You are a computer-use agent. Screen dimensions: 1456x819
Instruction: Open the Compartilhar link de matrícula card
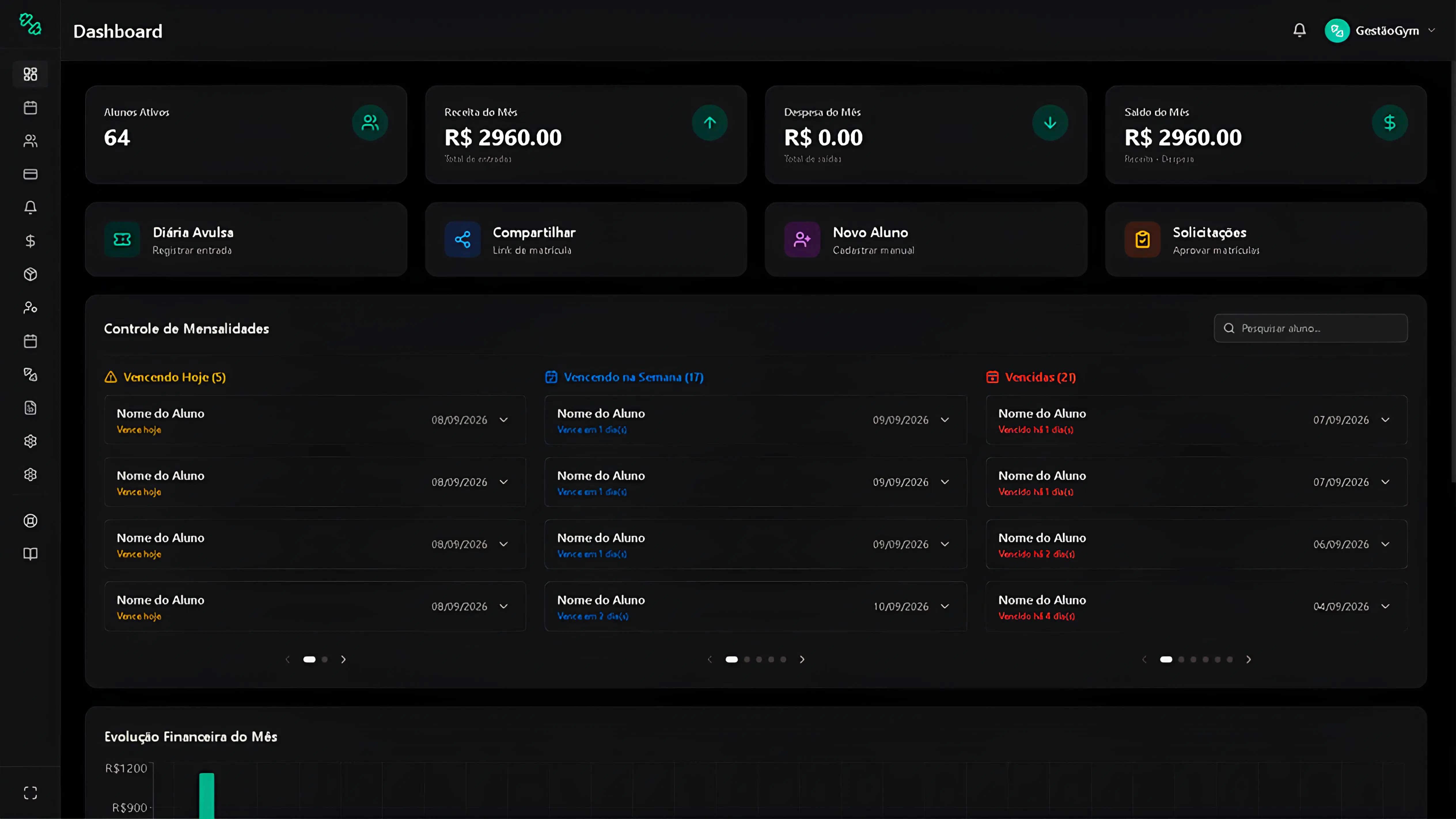[586, 240]
